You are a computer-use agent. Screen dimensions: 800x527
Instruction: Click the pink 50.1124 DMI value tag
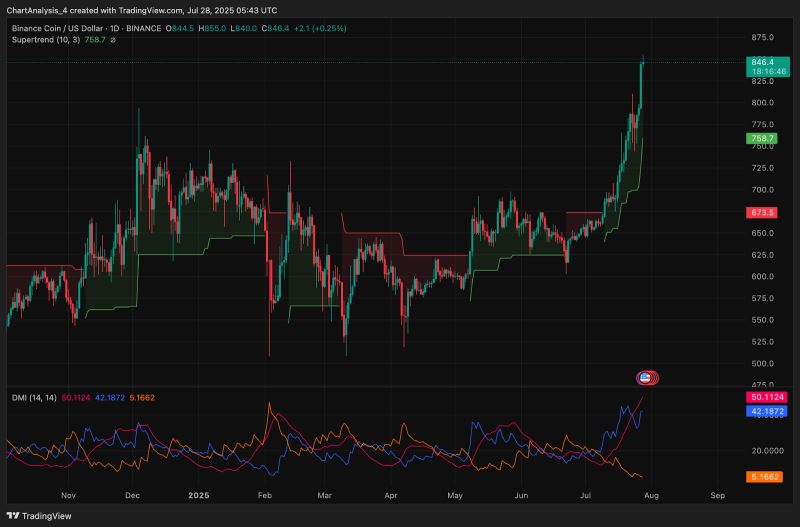[x=765, y=397]
